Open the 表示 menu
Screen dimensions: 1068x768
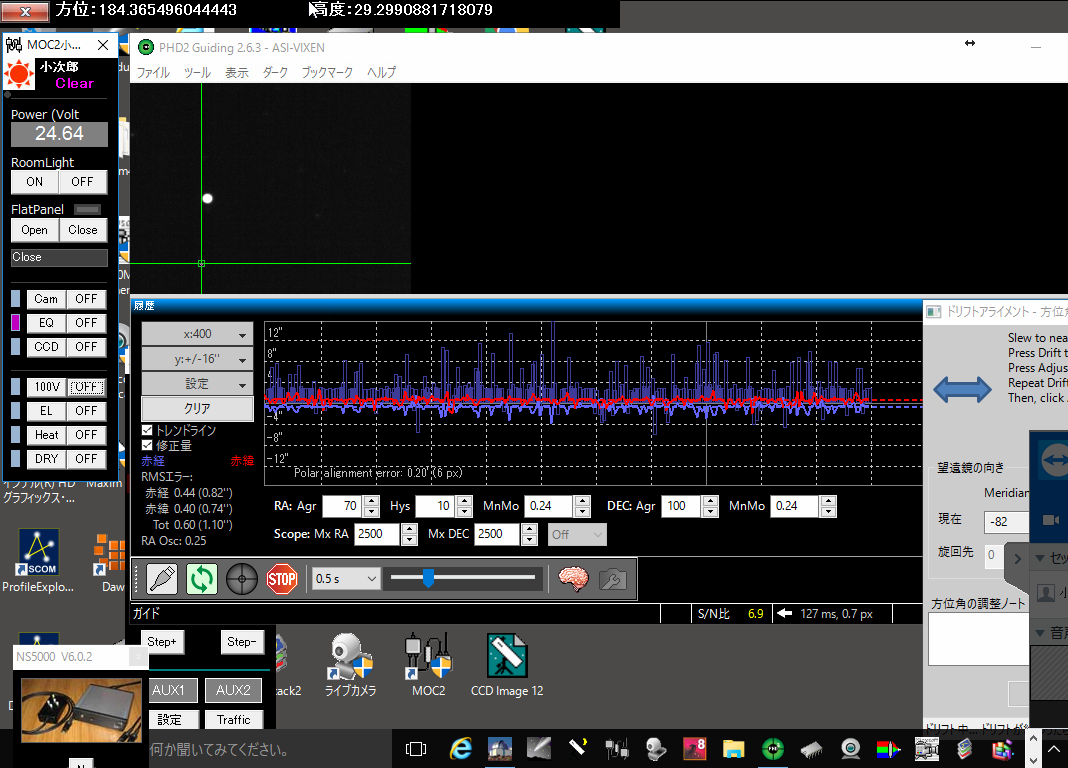[x=236, y=72]
